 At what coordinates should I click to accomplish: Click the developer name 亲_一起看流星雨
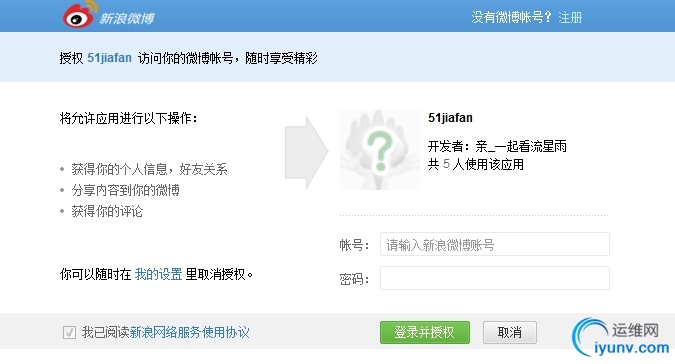(521, 146)
